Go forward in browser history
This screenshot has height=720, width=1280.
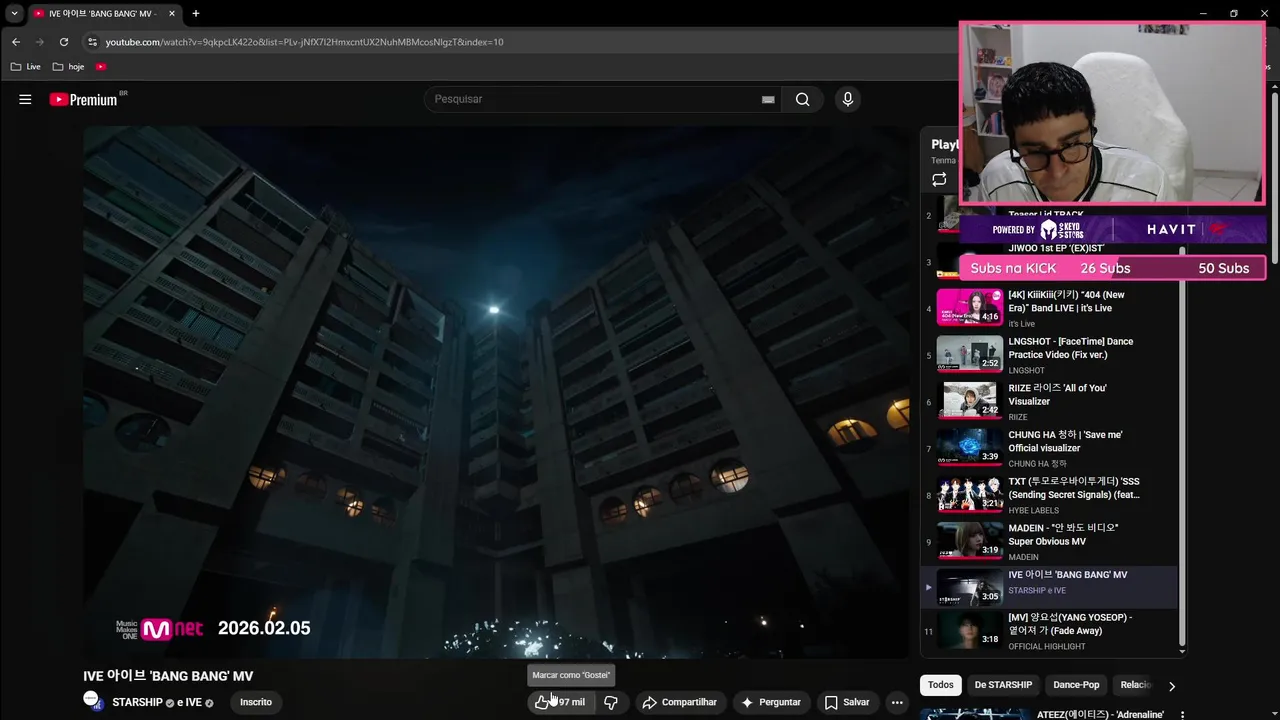point(40,42)
